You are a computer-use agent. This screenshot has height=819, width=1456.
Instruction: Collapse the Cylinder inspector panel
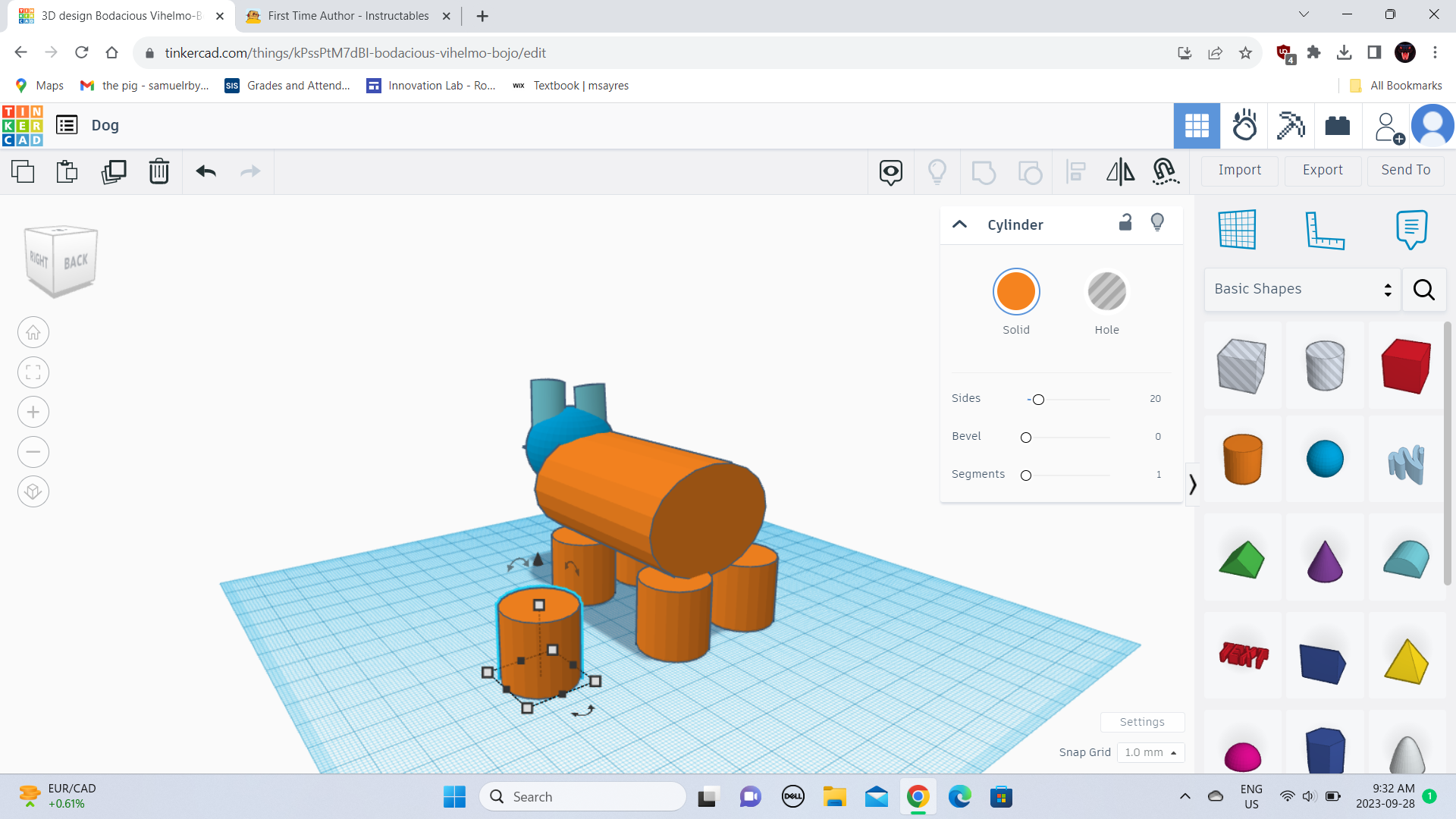pos(959,224)
